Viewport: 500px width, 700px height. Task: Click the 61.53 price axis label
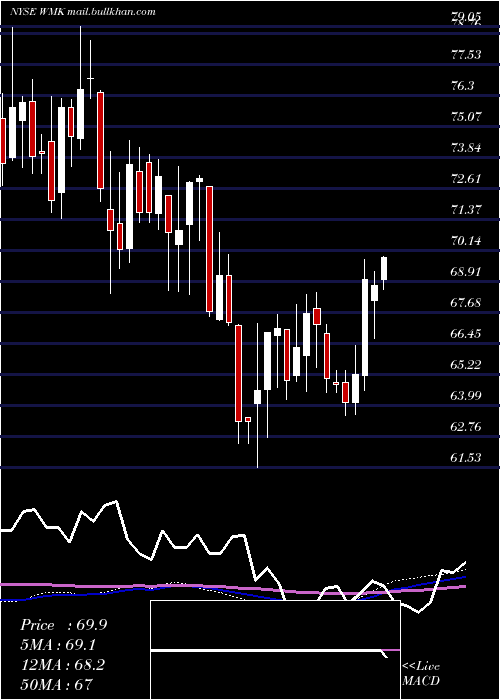click(466, 458)
